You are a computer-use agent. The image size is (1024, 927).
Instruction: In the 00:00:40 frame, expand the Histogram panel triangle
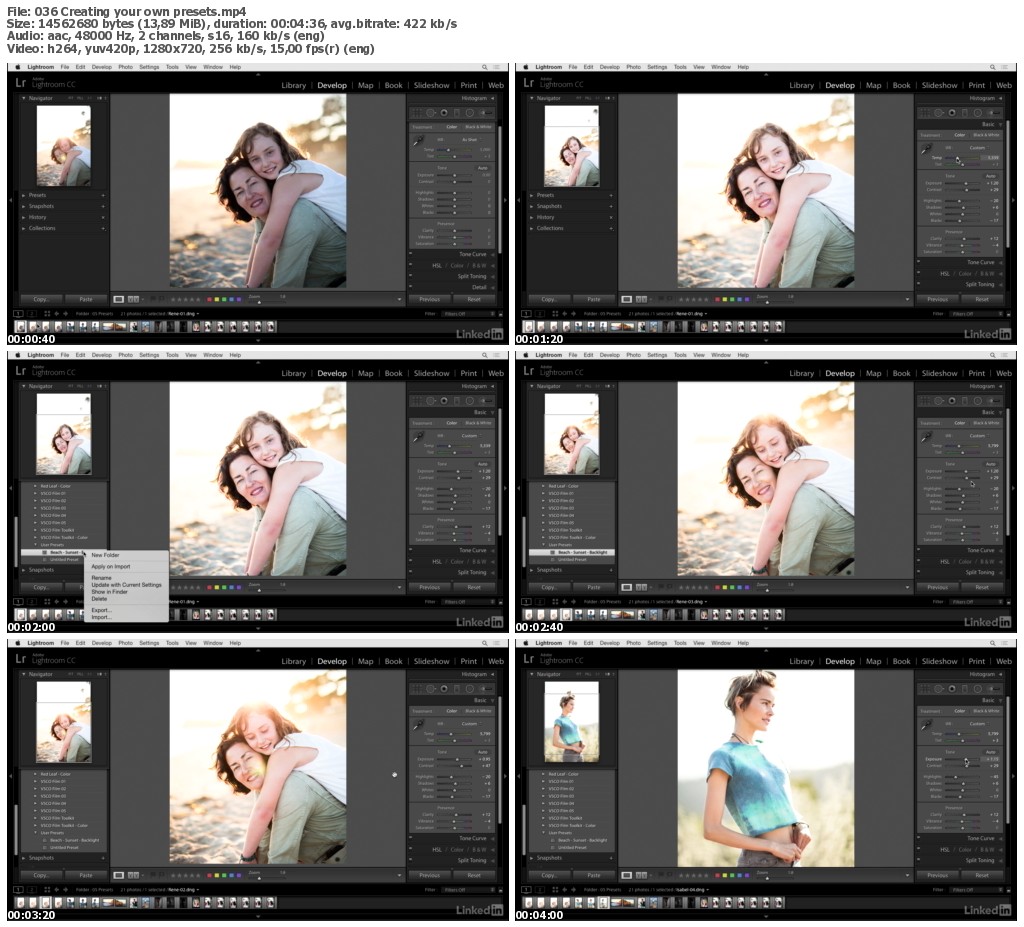pyautogui.click(x=492, y=99)
